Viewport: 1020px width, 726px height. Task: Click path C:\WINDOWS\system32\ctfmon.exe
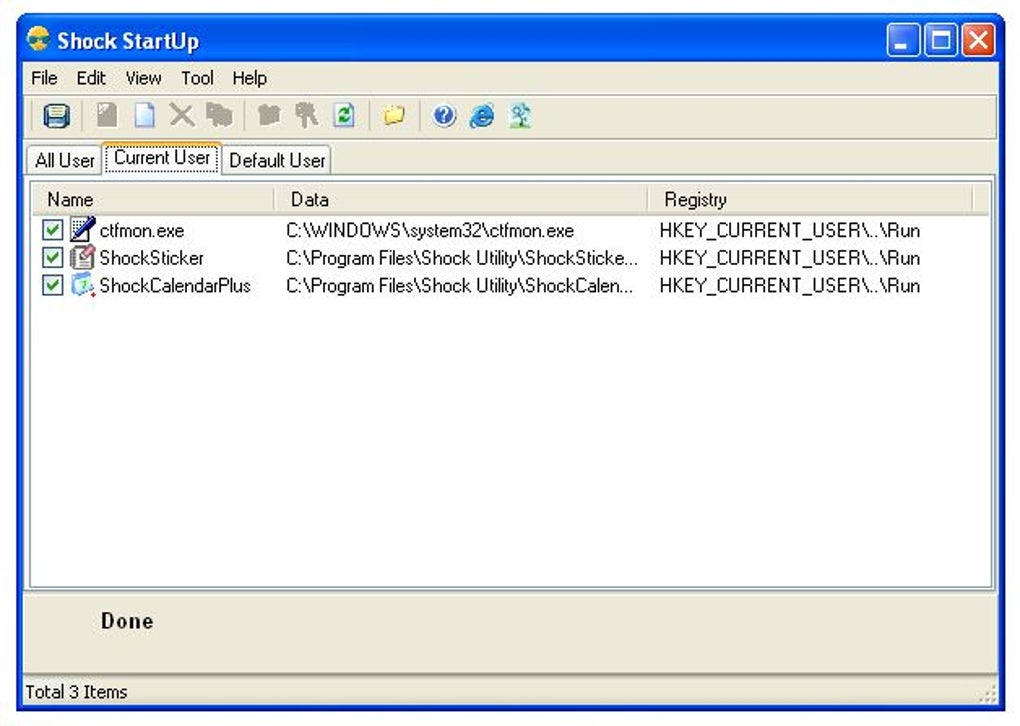pyautogui.click(x=430, y=230)
